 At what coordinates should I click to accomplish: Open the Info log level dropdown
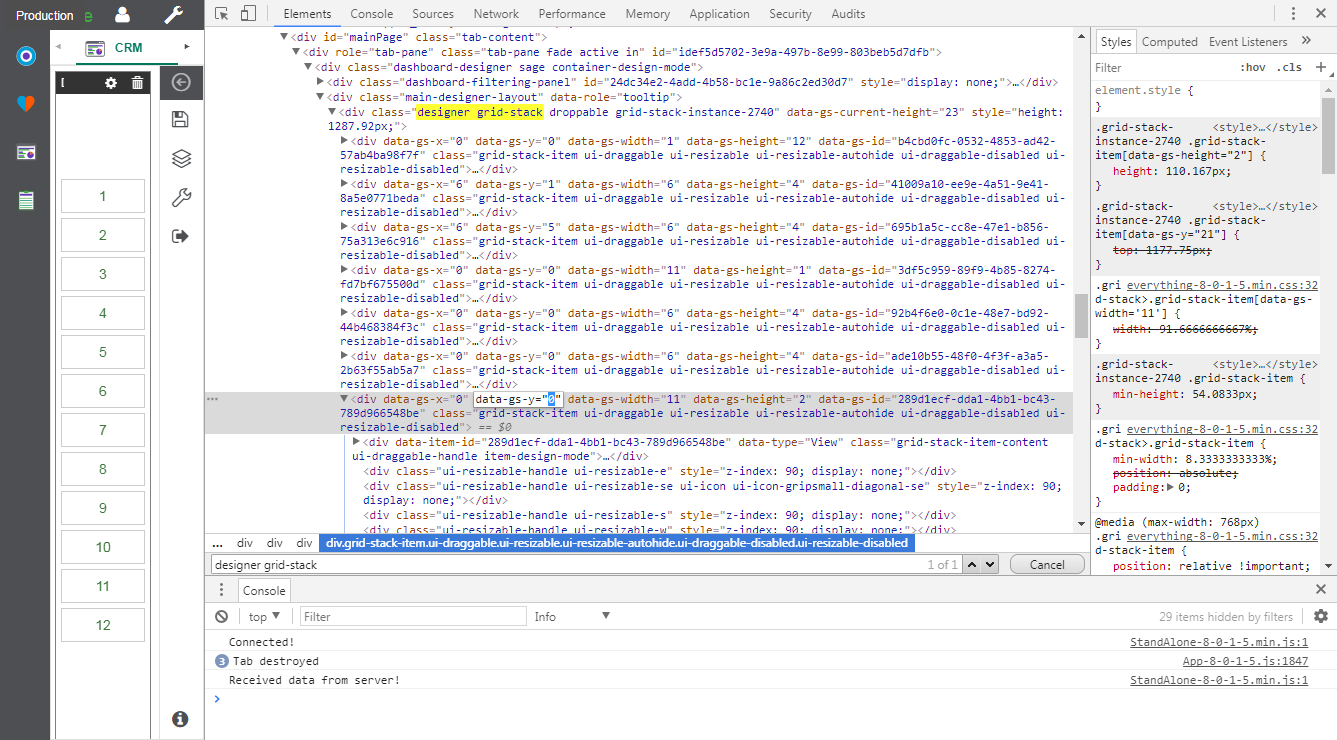click(572, 617)
